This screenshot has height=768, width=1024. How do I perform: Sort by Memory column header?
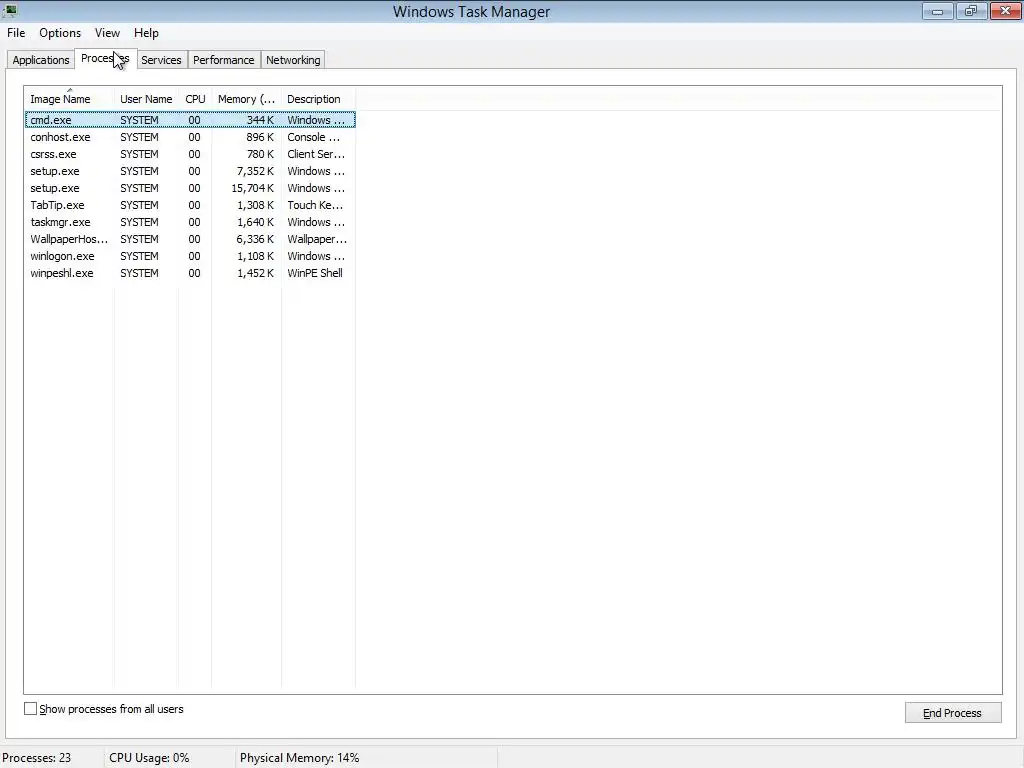(x=246, y=99)
